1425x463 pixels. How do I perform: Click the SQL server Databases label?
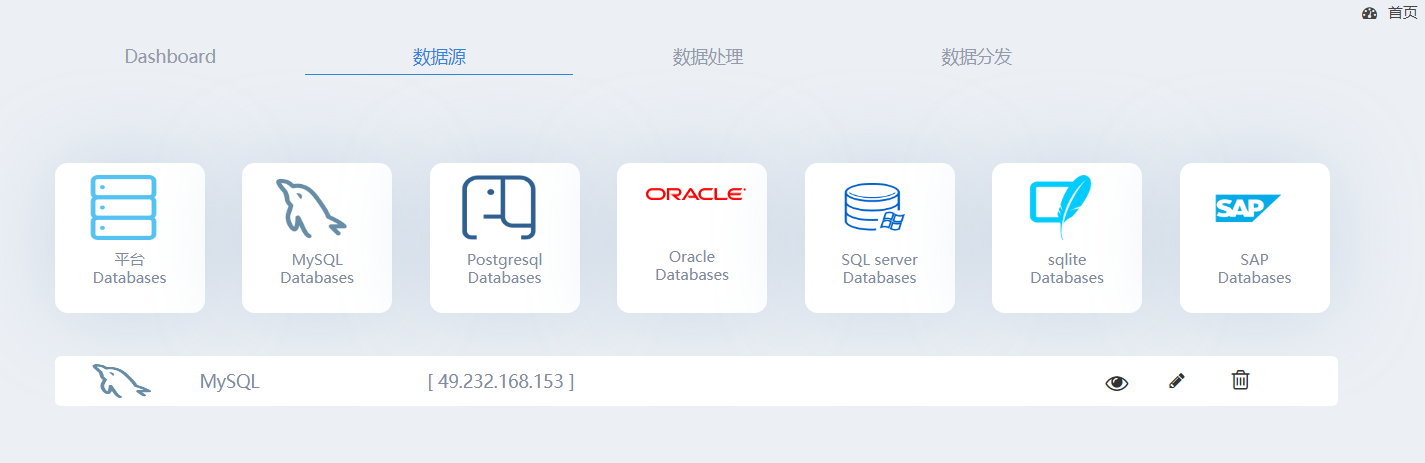click(x=880, y=268)
